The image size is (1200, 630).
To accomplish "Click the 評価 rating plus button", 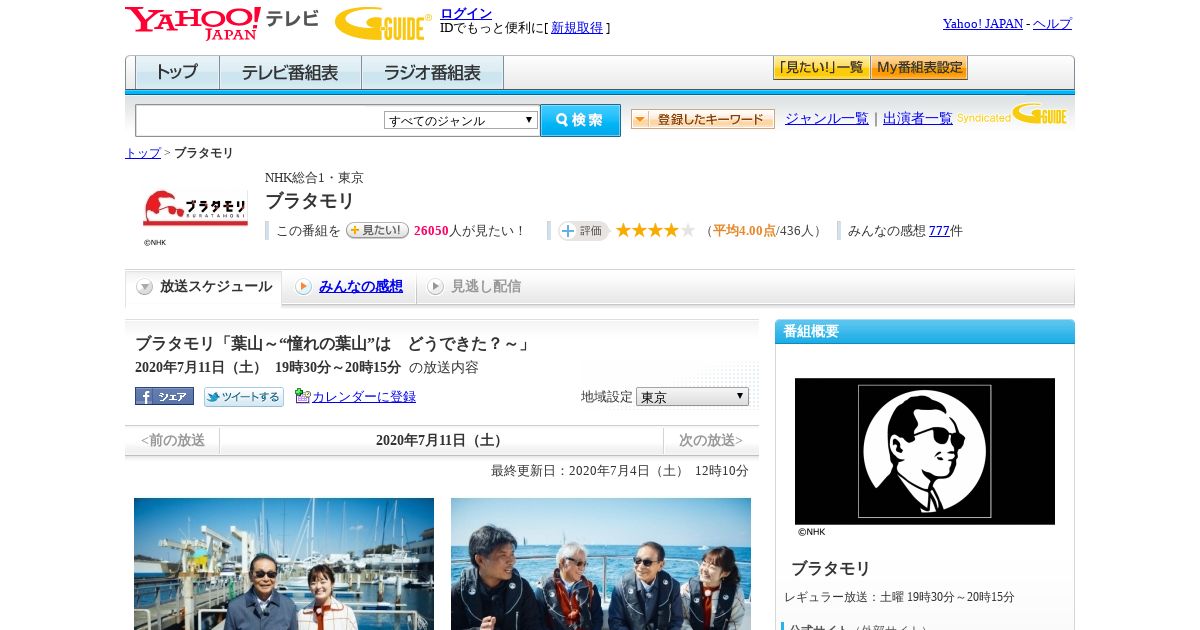I will pyautogui.click(x=584, y=231).
